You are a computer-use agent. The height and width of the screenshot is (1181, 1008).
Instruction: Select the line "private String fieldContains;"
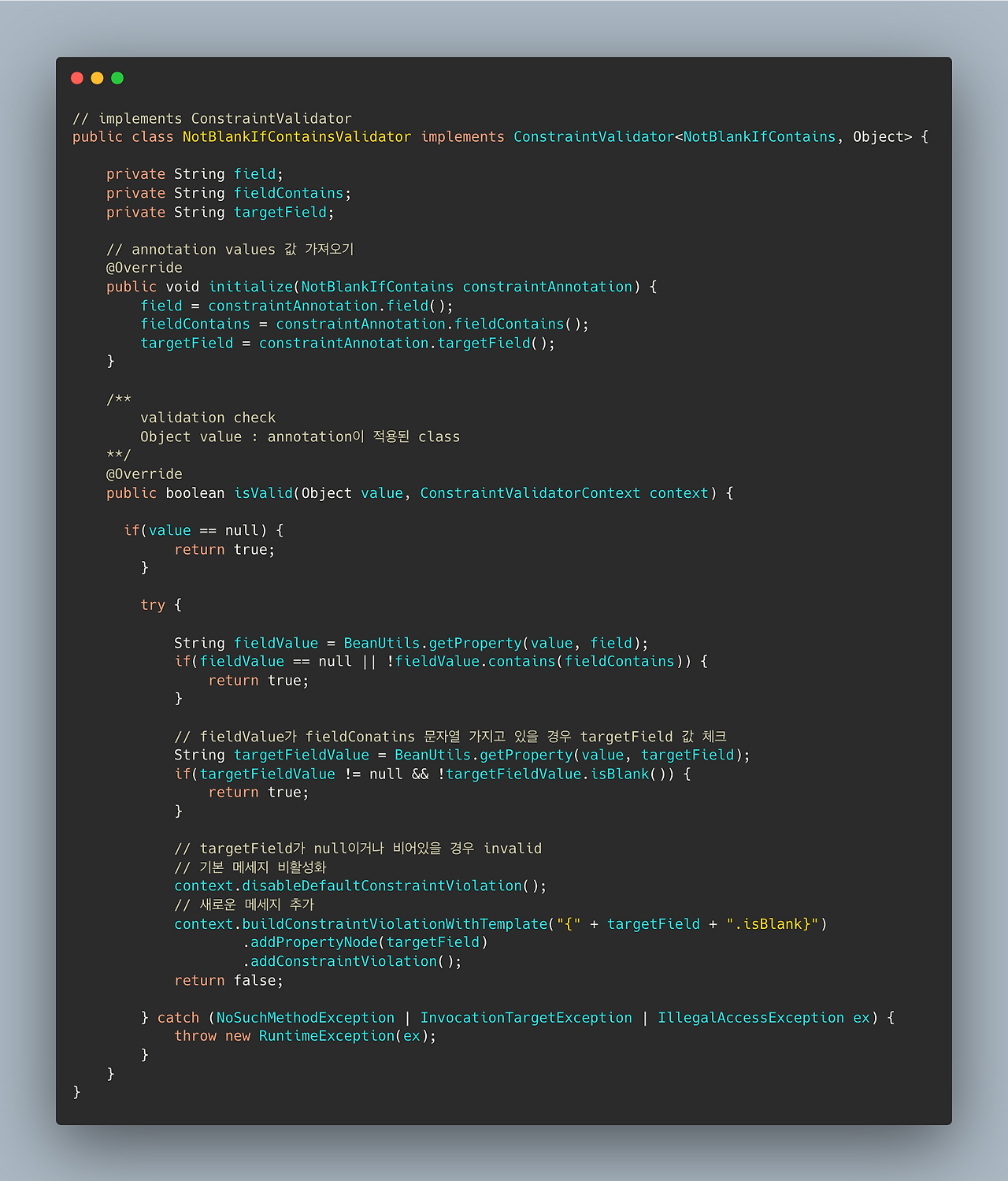[x=228, y=193]
